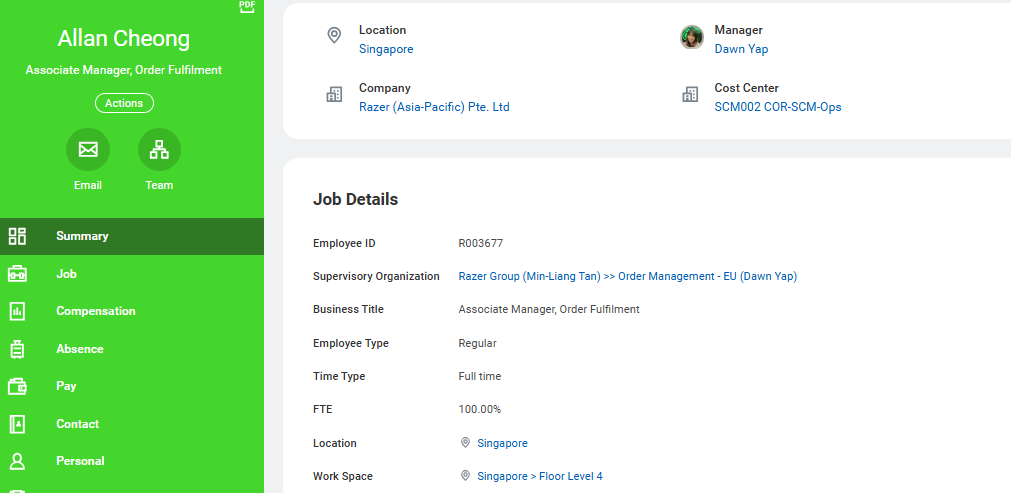Click the Regular employee type value
The height and width of the screenshot is (493, 1011).
pyautogui.click(x=477, y=343)
